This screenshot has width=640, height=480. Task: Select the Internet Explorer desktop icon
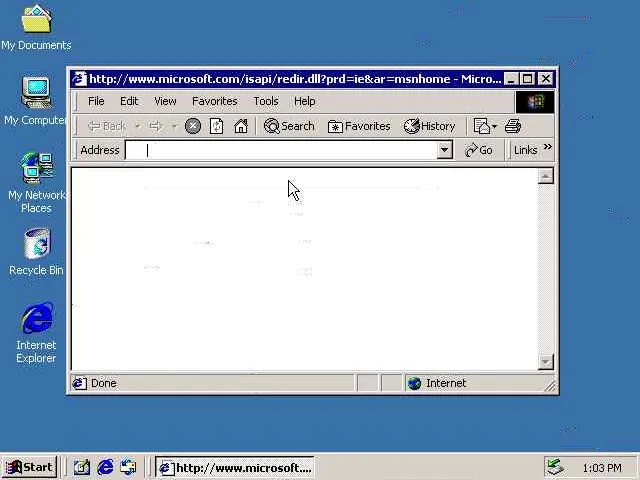click(36, 333)
